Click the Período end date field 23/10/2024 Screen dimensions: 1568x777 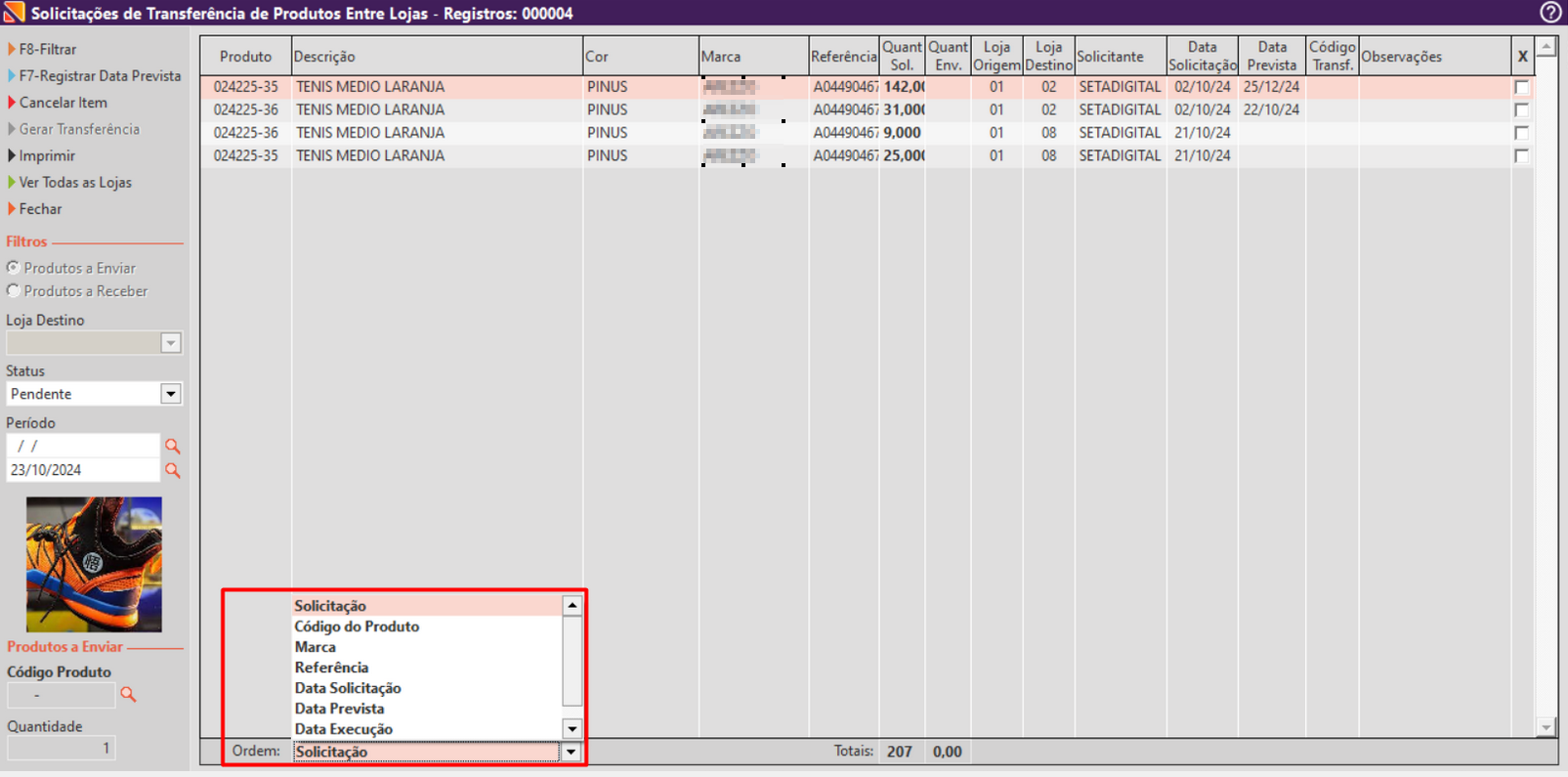pyautogui.click(x=83, y=470)
